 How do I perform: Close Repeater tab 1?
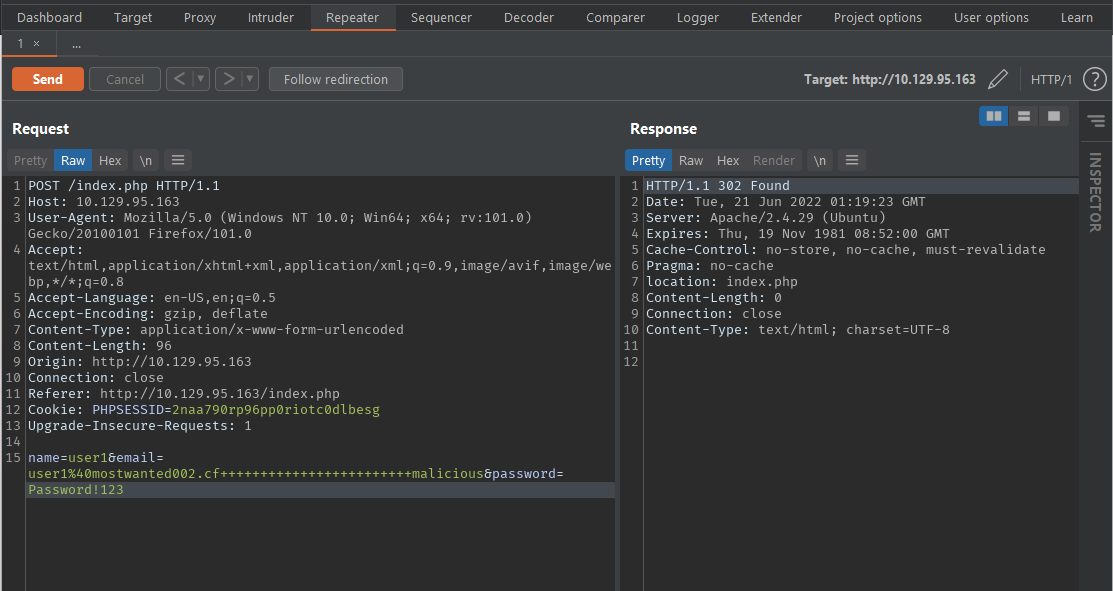pos(37,44)
